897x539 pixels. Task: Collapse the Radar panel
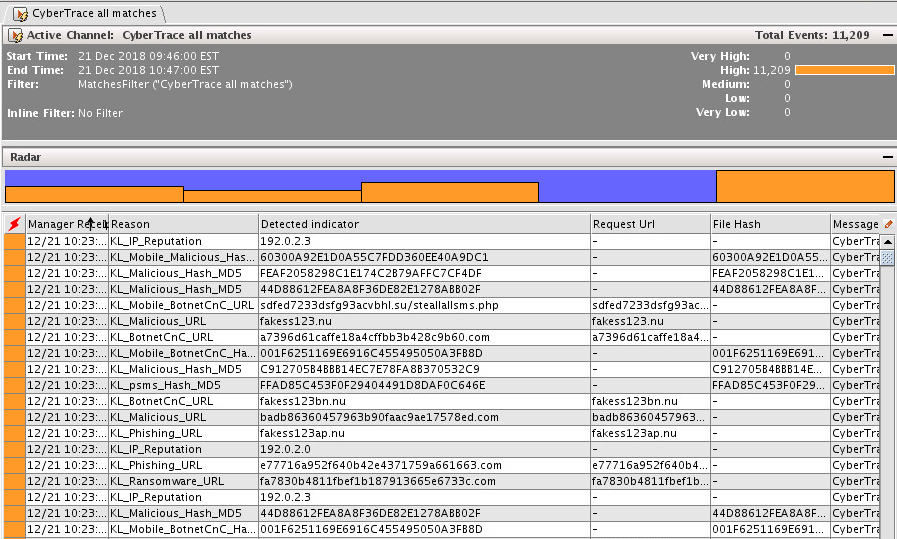(887, 157)
